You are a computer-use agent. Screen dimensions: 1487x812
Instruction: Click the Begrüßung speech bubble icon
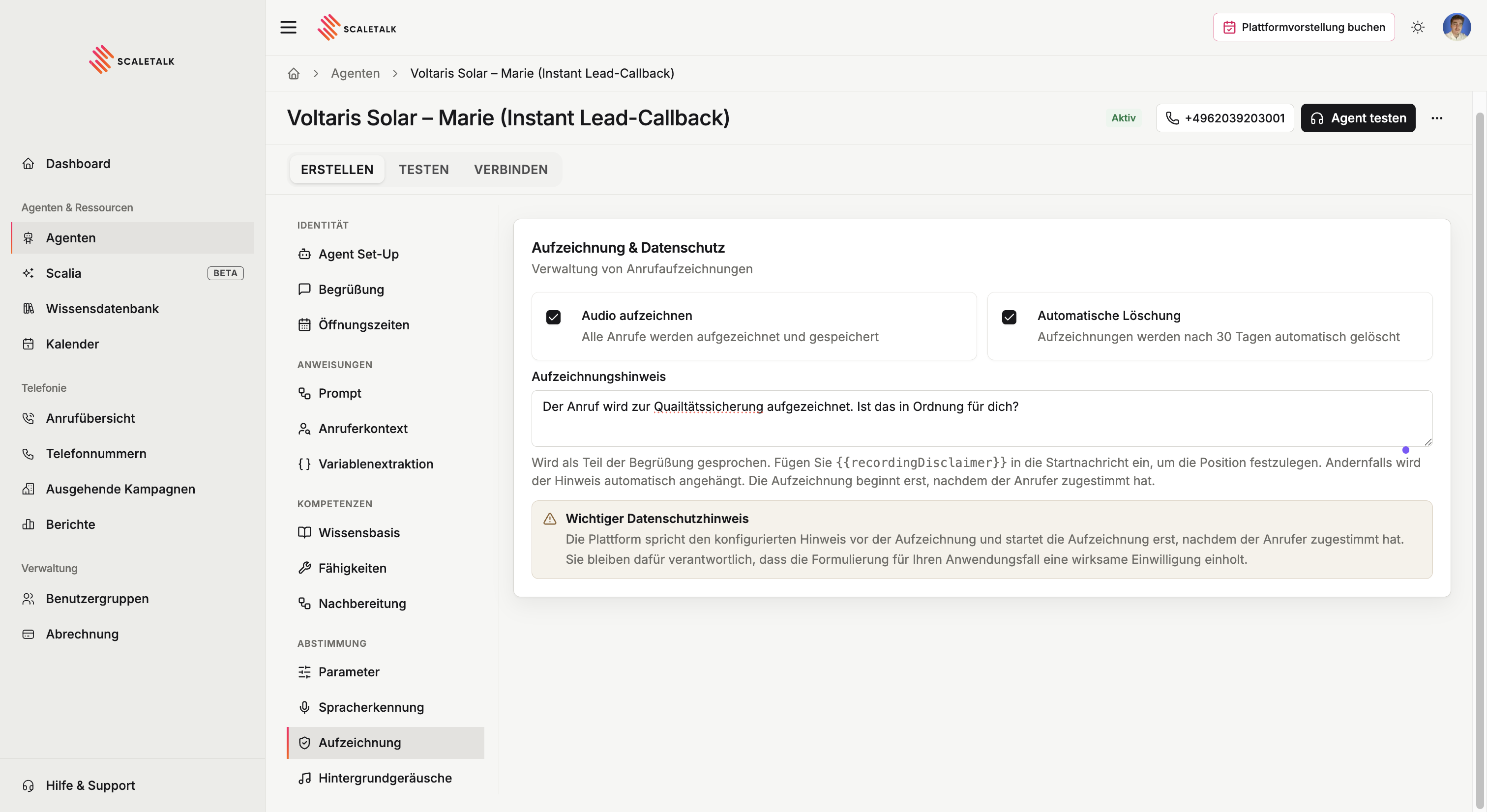coord(304,289)
